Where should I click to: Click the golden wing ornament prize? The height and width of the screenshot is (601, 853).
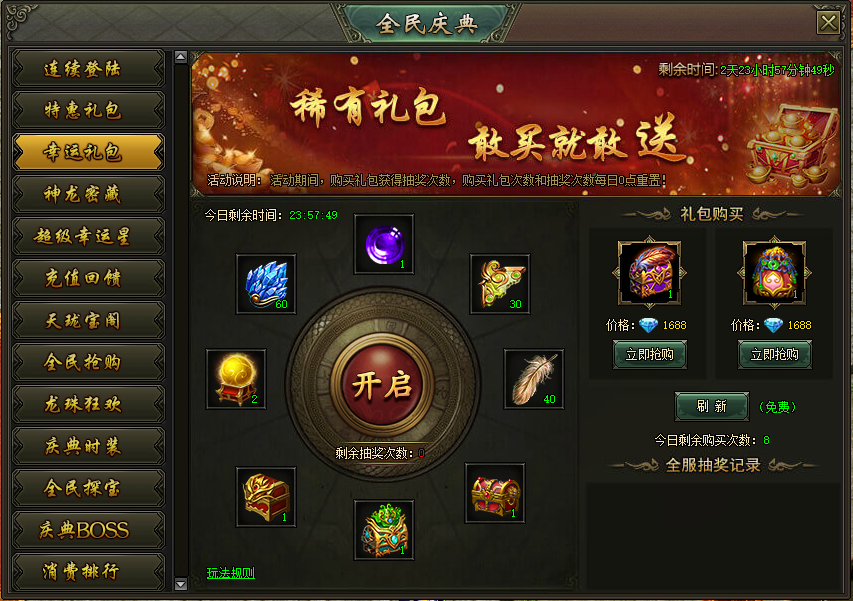500,284
